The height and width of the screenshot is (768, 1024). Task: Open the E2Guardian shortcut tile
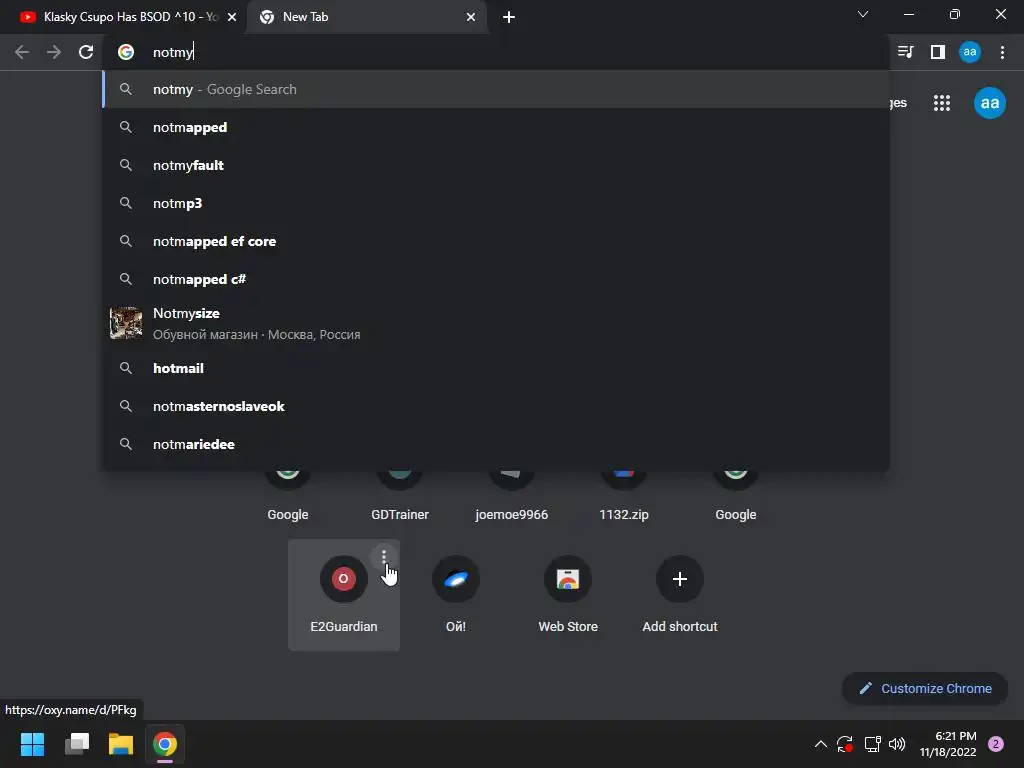pyautogui.click(x=344, y=594)
